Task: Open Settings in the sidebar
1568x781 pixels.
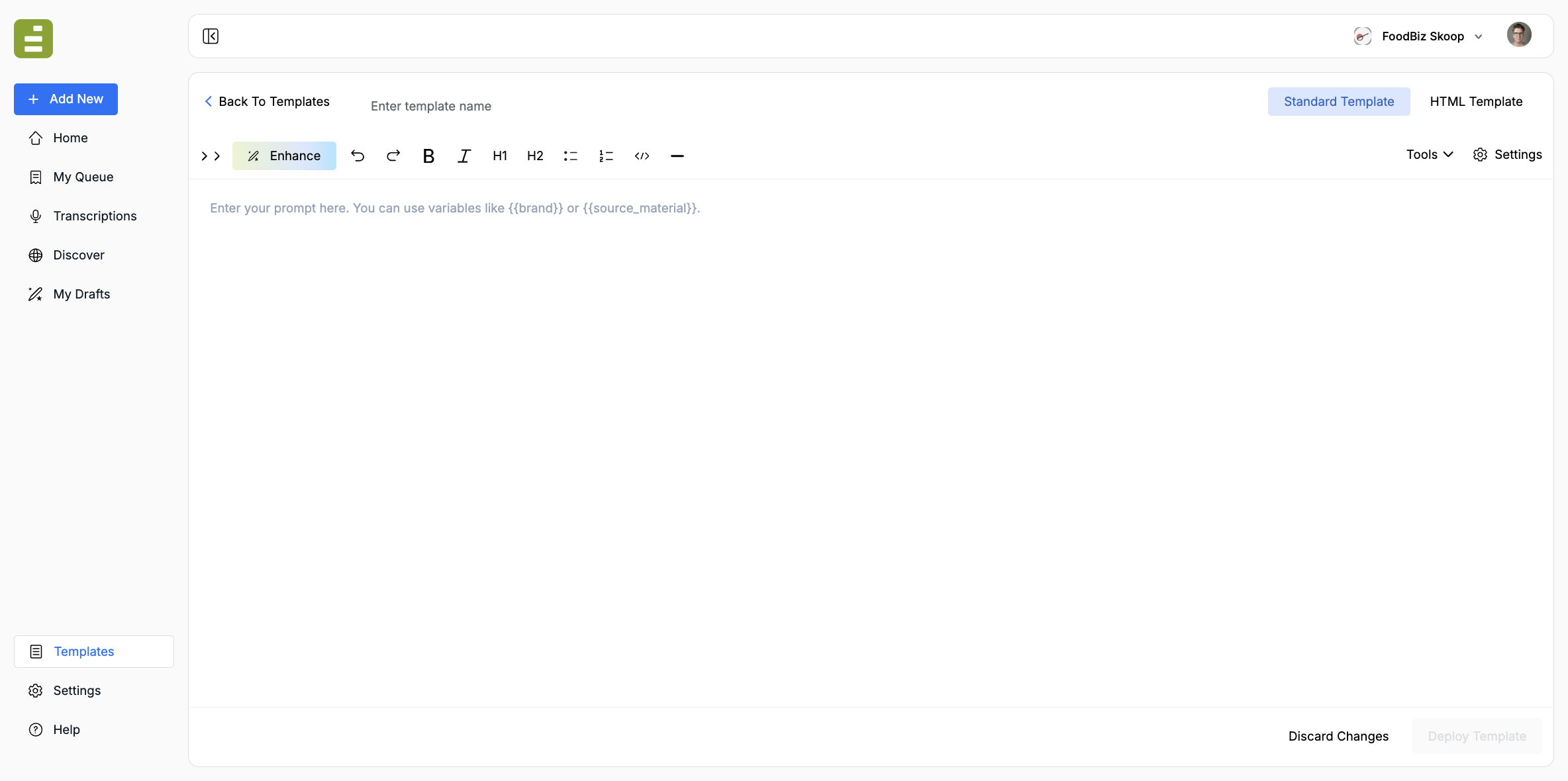Action: point(94,690)
